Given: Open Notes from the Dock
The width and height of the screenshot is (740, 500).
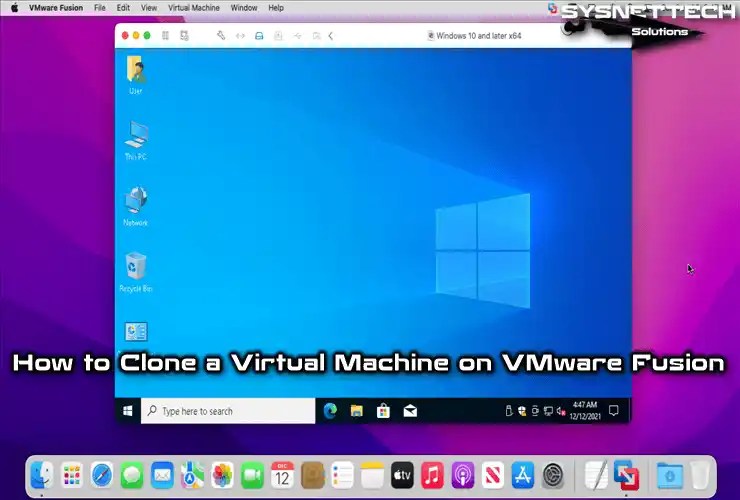Looking at the screenshot, I should [373, 475].
